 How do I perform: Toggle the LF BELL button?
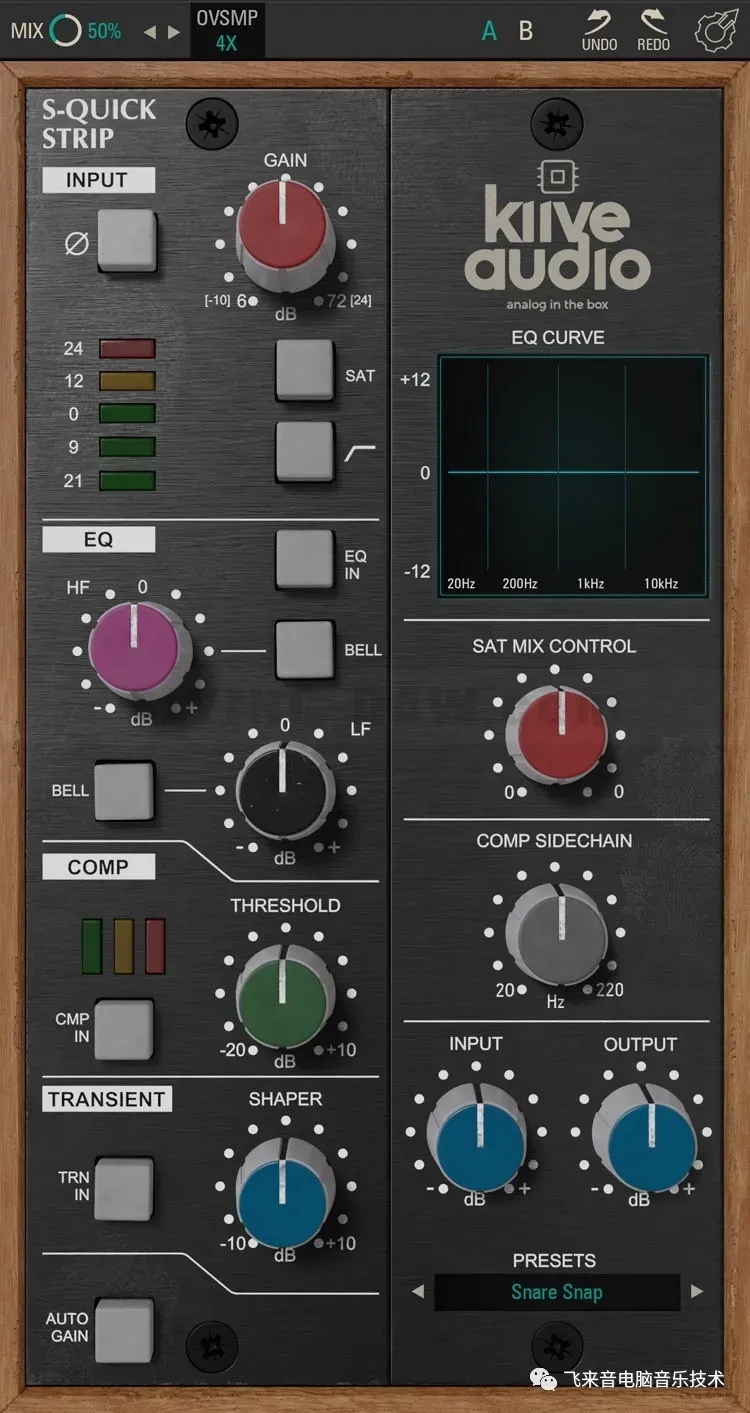[x=125, y=790]
